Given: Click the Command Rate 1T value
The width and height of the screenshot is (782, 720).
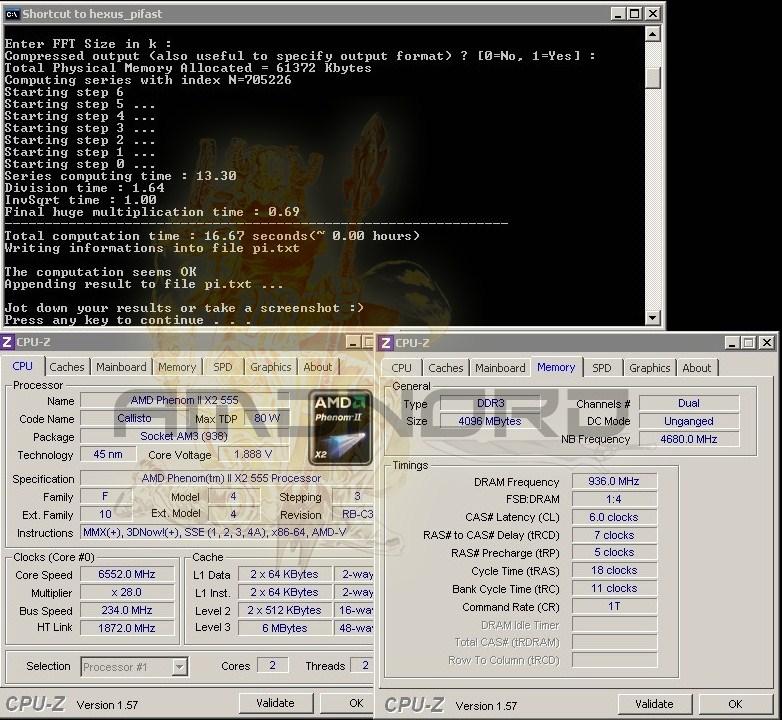Looking at the screenshot, I should (x=614, y=606).
